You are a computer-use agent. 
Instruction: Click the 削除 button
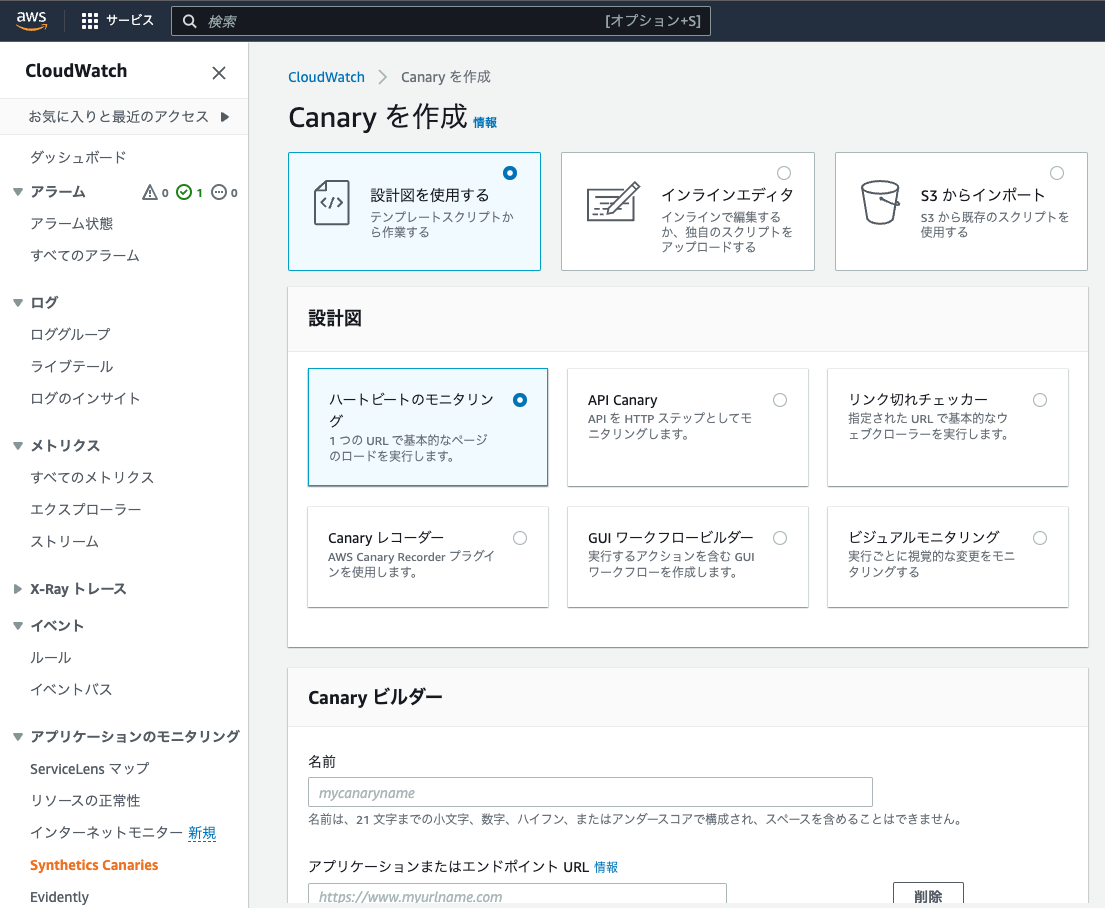pyautogui.click(x=928, y=895)
